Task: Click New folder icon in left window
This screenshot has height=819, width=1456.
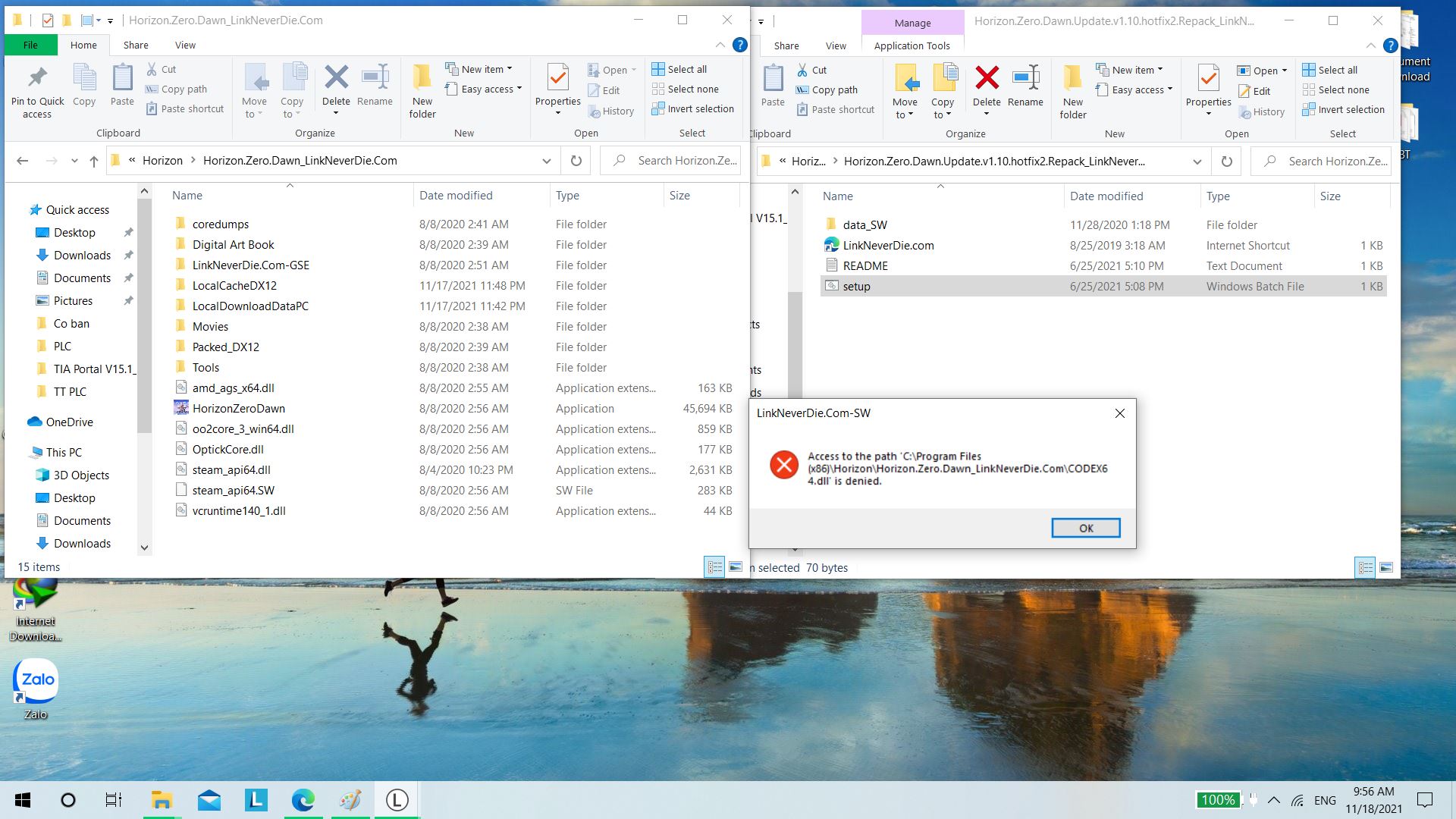Action: (x=422, y=77)
